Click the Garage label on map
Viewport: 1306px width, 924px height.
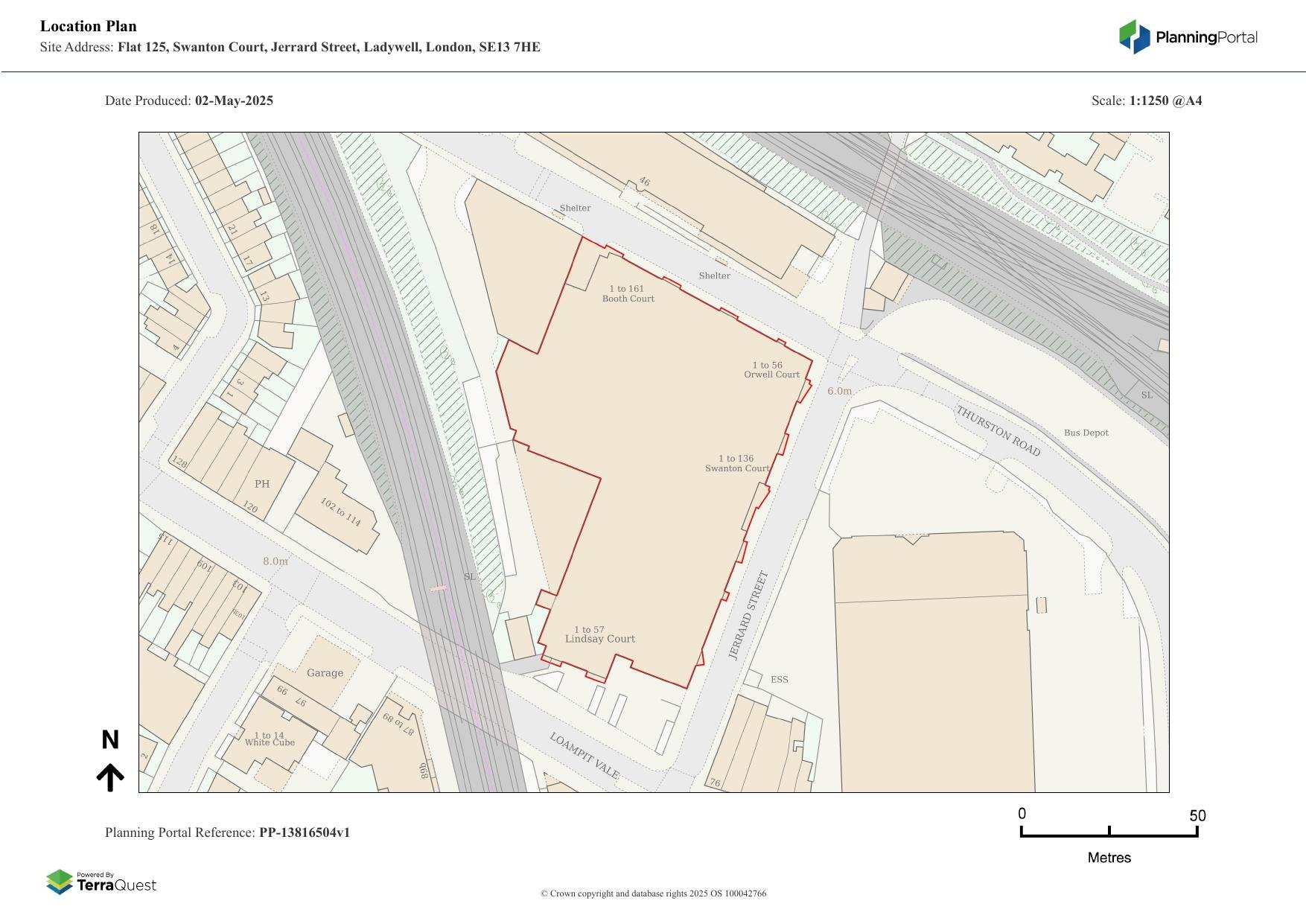click(x=325, y=673)
